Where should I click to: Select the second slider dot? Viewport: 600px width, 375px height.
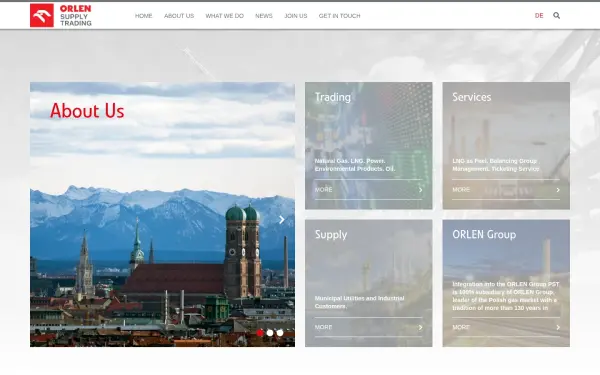(270, 333)
